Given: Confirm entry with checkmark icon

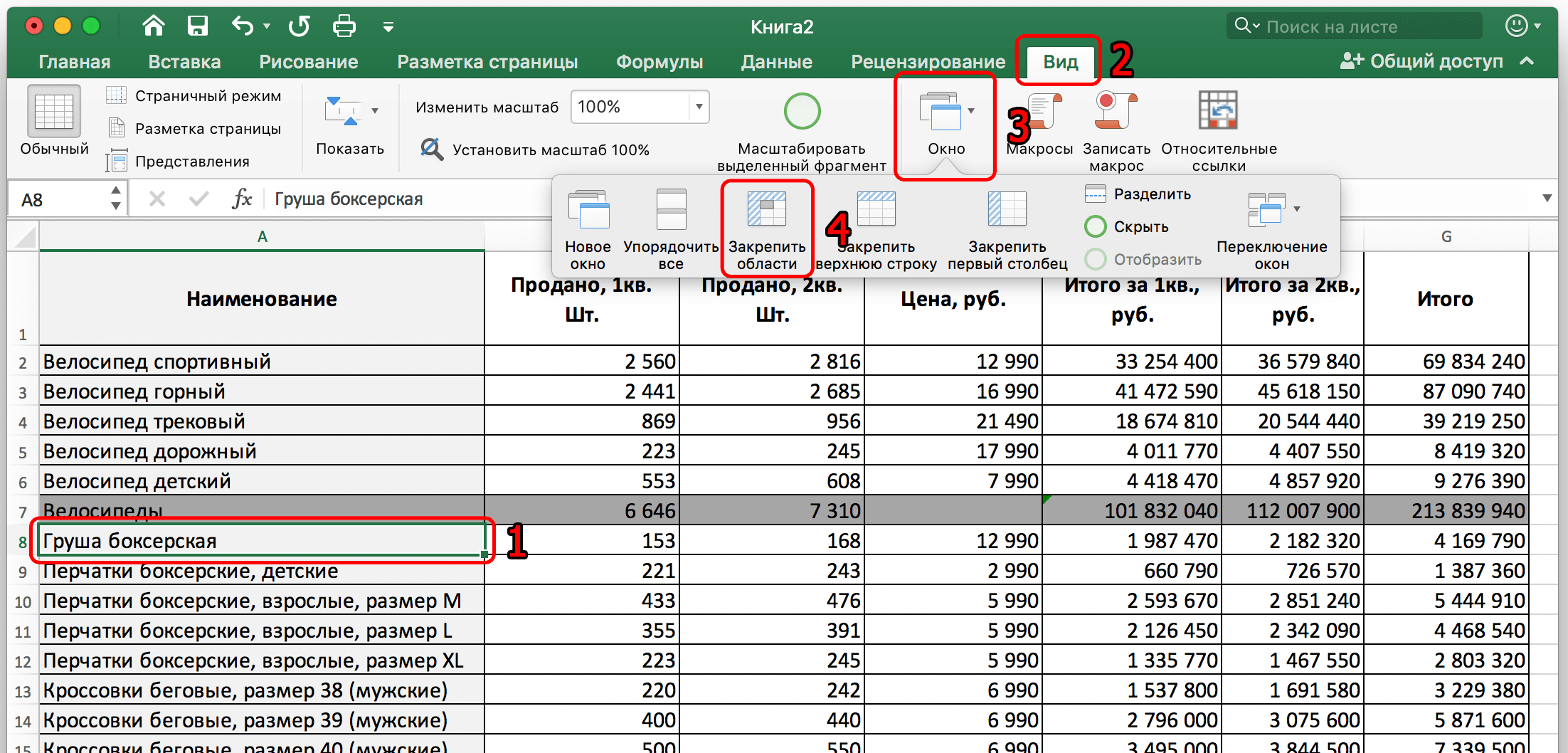Looking at the screenshot, I should coord(198,199).
